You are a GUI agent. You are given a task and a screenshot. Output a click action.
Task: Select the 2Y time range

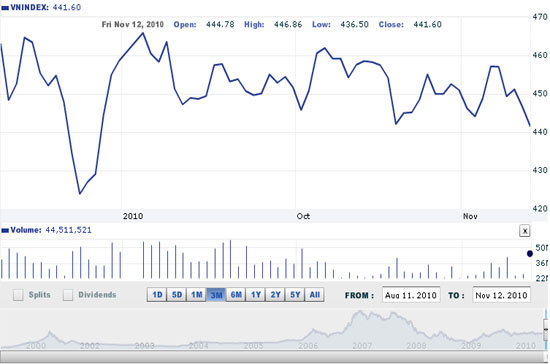pos(275,295)
